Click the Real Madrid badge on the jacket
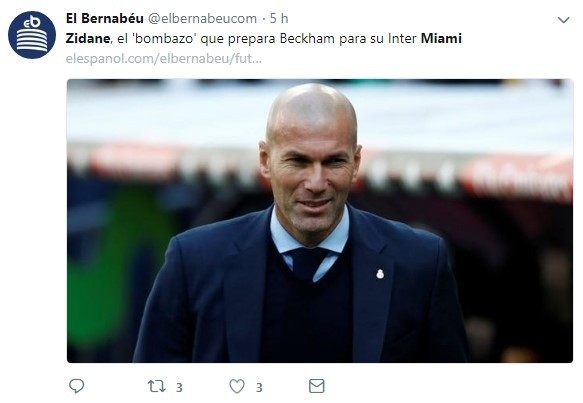The height and width of the screenshot is (403, 583). pos(380,274)
